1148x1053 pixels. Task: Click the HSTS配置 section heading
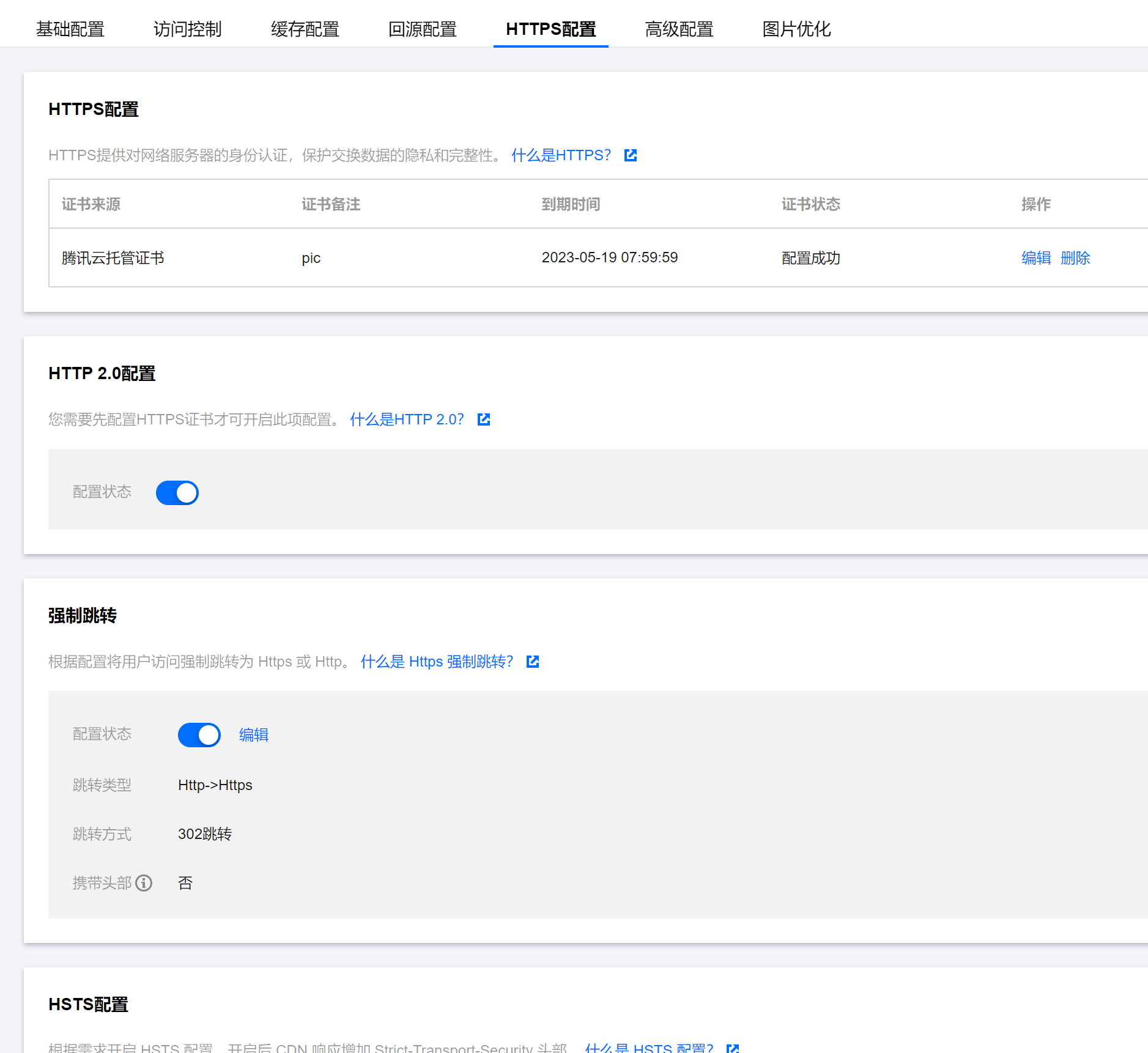(88, 1004)
